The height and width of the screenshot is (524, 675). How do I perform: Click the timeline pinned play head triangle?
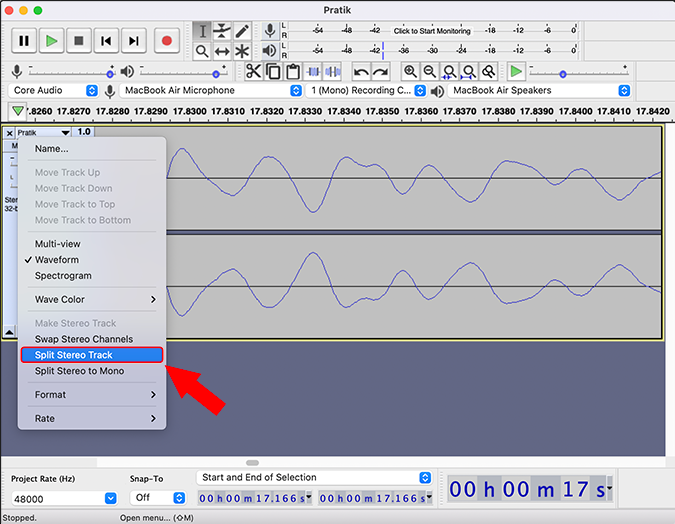[x=18, y=111]
